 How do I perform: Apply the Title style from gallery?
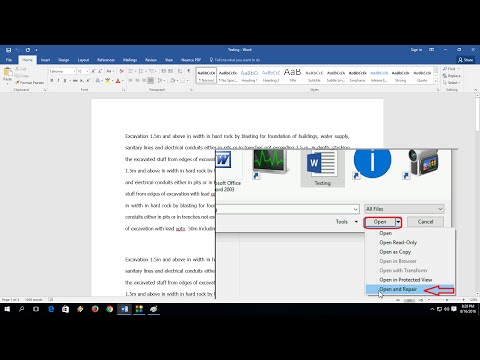pos(292,76)
